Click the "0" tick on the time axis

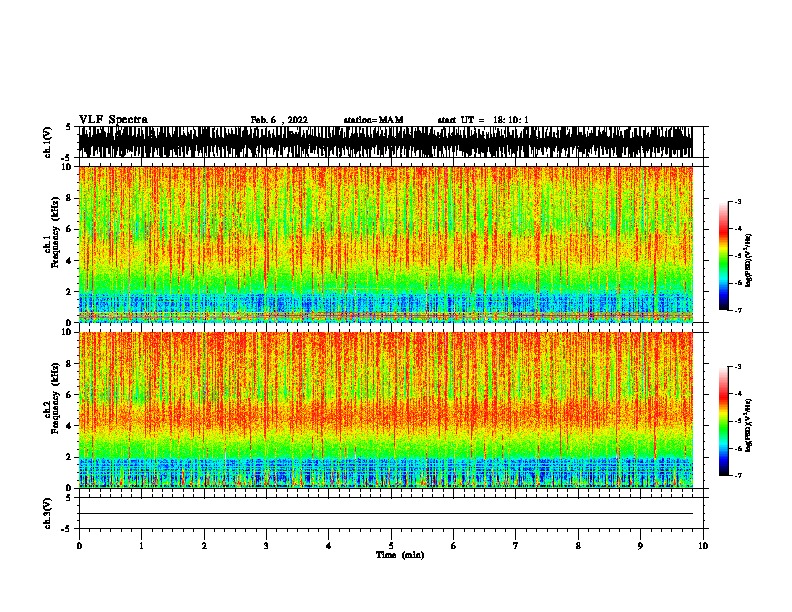[79, 546]
